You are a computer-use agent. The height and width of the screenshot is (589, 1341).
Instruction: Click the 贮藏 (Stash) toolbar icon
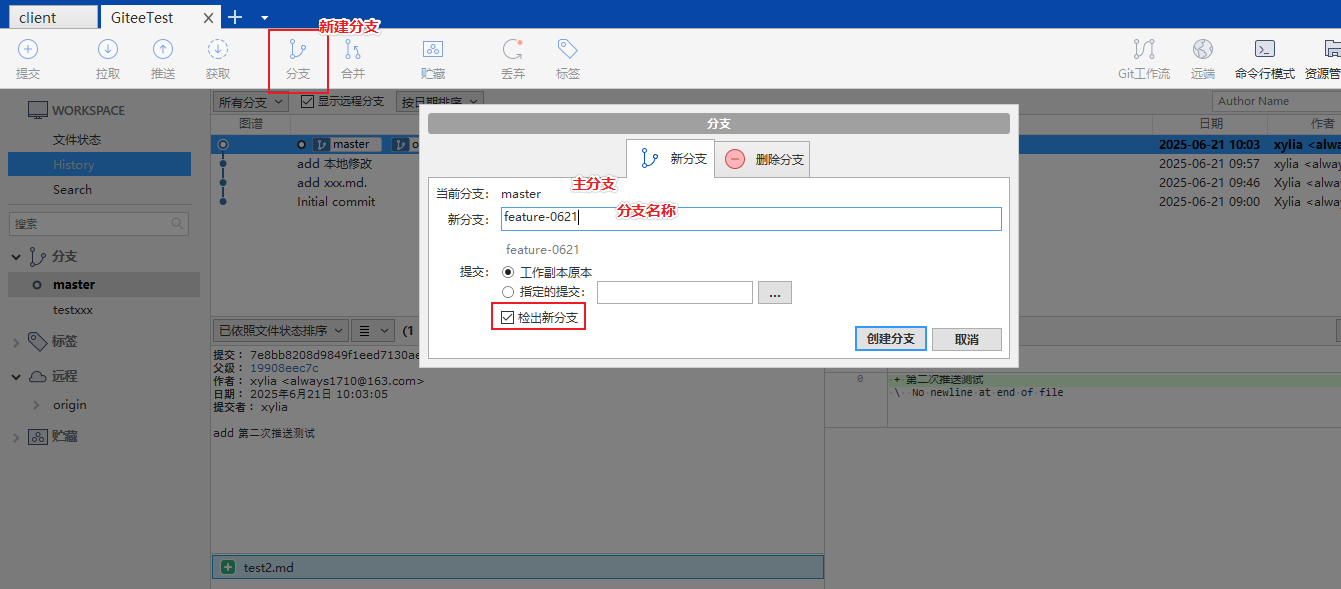[x=433, y=59]
